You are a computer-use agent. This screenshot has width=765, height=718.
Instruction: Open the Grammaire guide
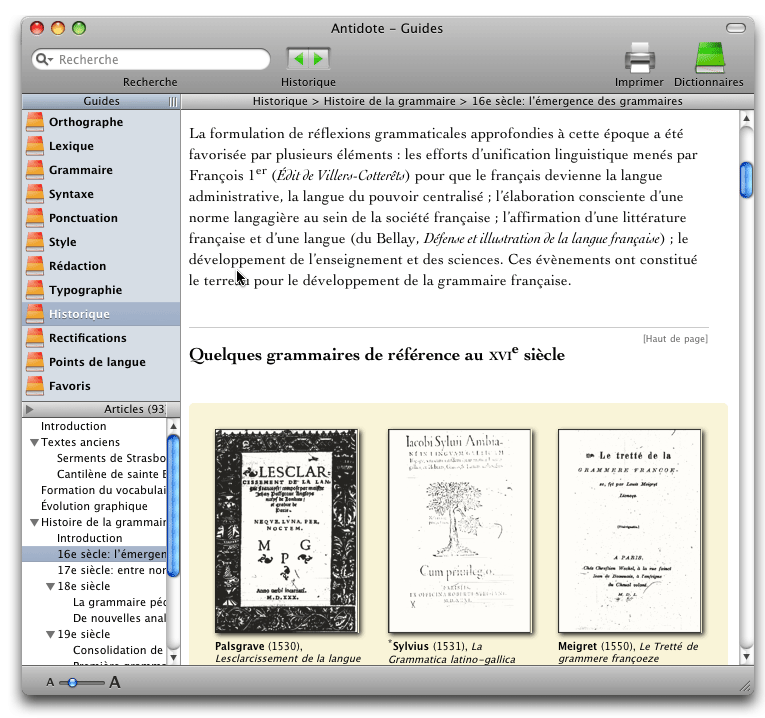(x=81, y=170)
